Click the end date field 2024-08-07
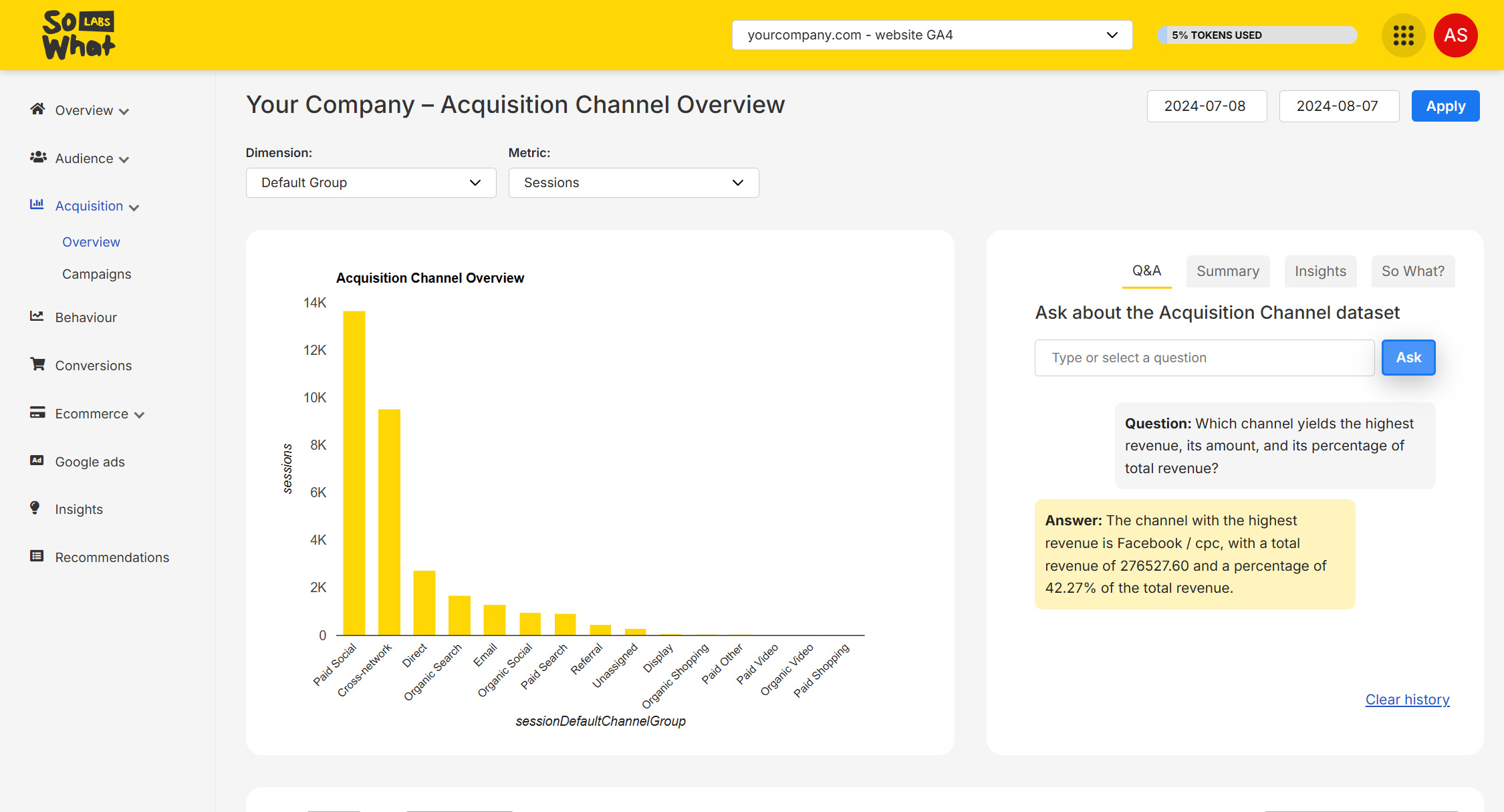 (1339, 106)
